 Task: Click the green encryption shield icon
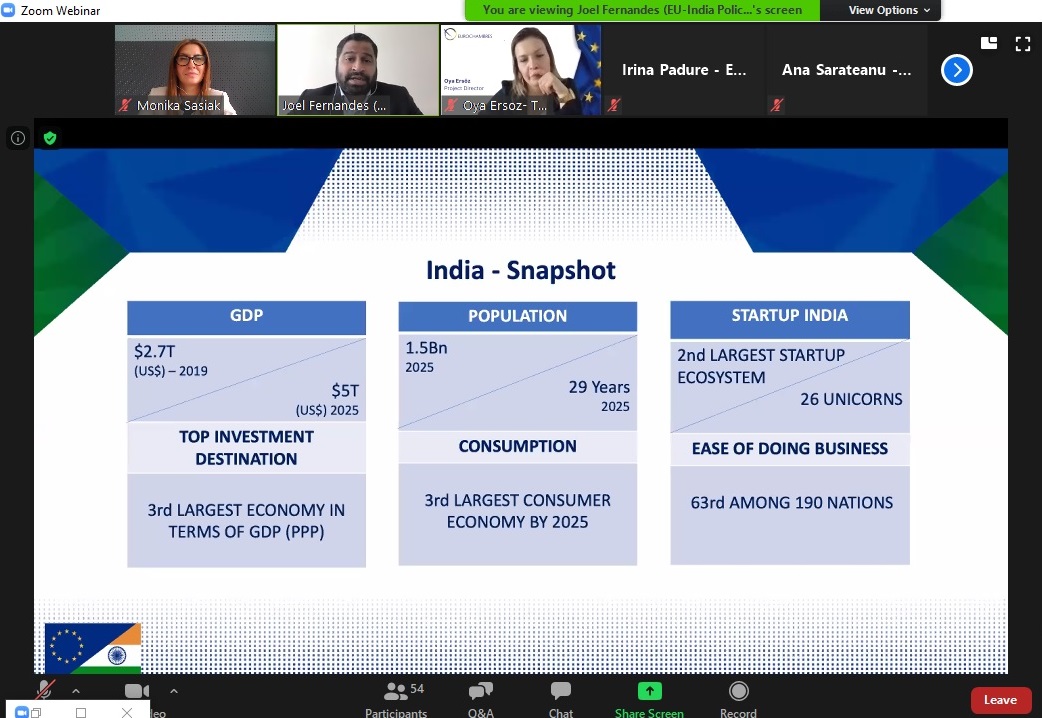(50, 138)
